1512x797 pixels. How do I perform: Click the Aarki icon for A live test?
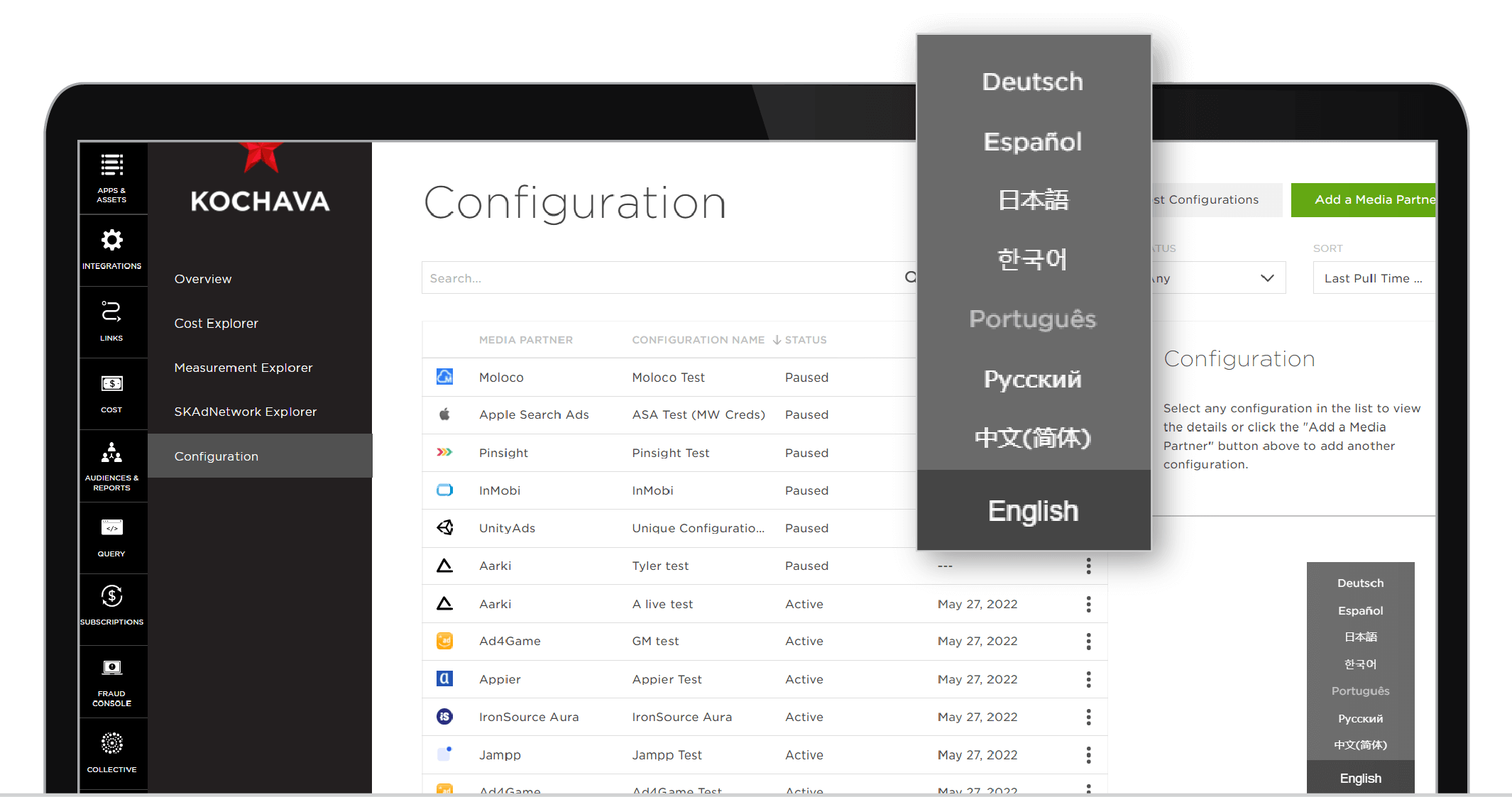pyautogui.click(x=444, y=603)
